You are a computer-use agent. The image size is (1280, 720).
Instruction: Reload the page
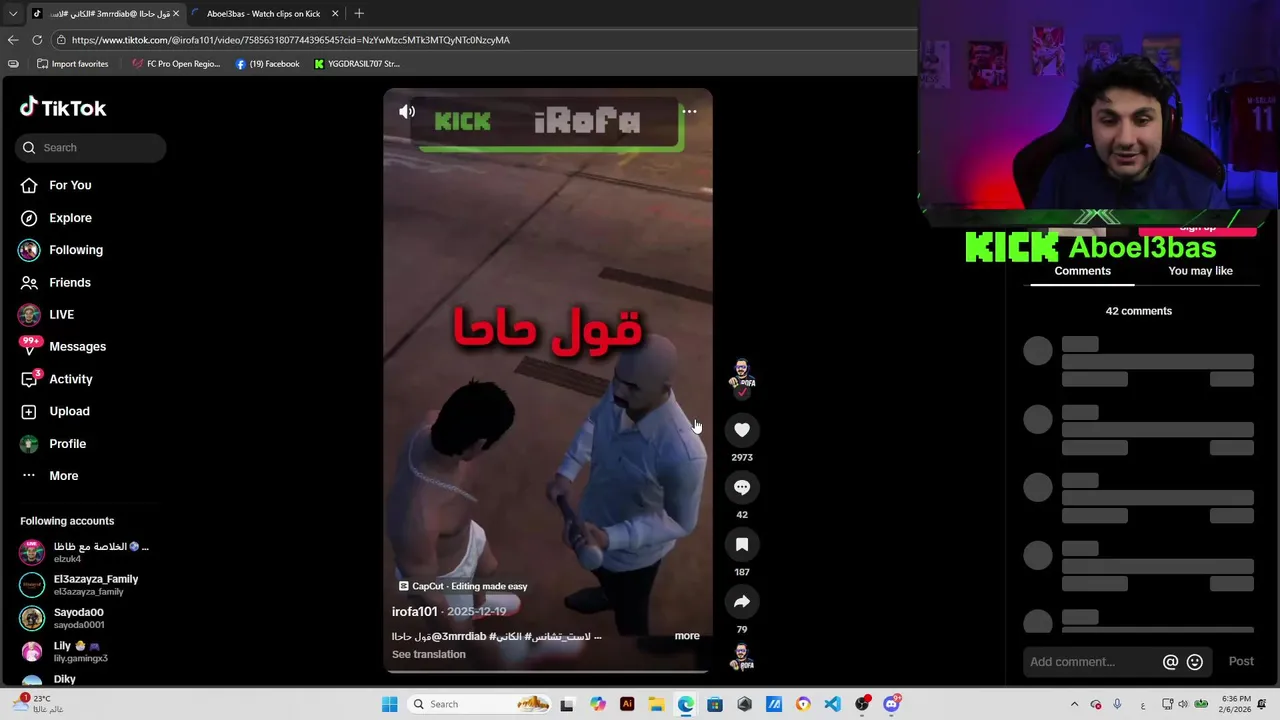click(37, 40)
